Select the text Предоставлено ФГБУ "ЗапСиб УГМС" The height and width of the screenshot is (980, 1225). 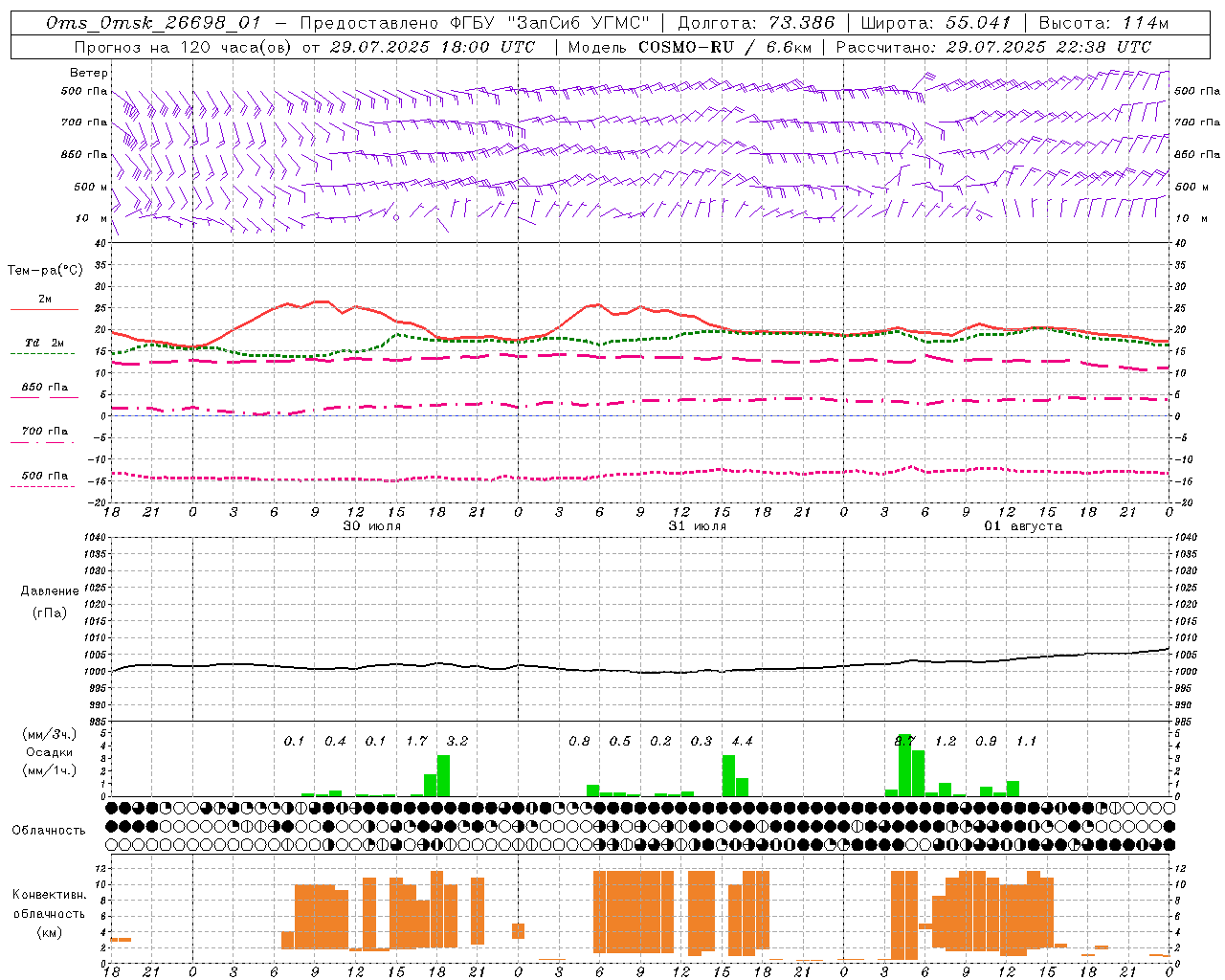[475, 23]
